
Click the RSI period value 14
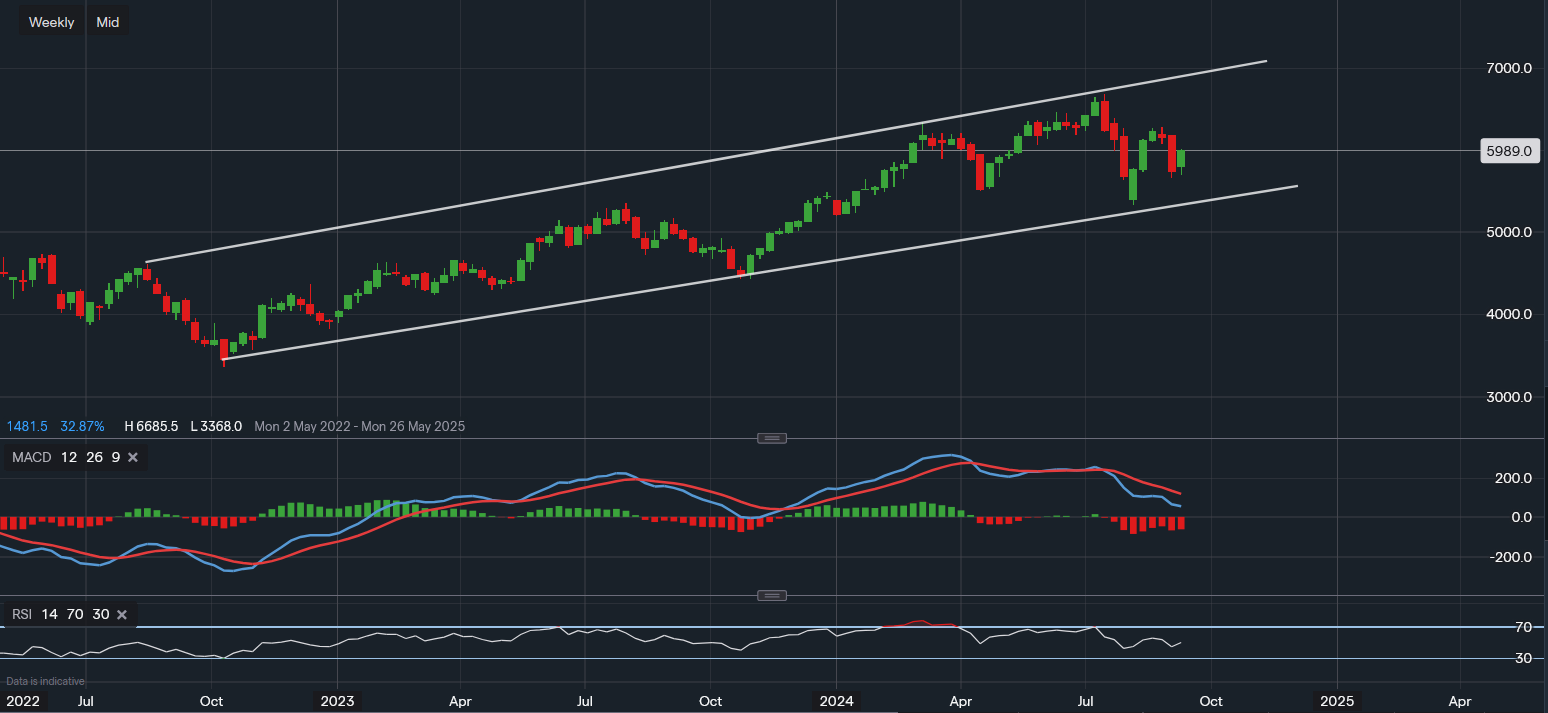pyautogui.click(x=48, y=614)
